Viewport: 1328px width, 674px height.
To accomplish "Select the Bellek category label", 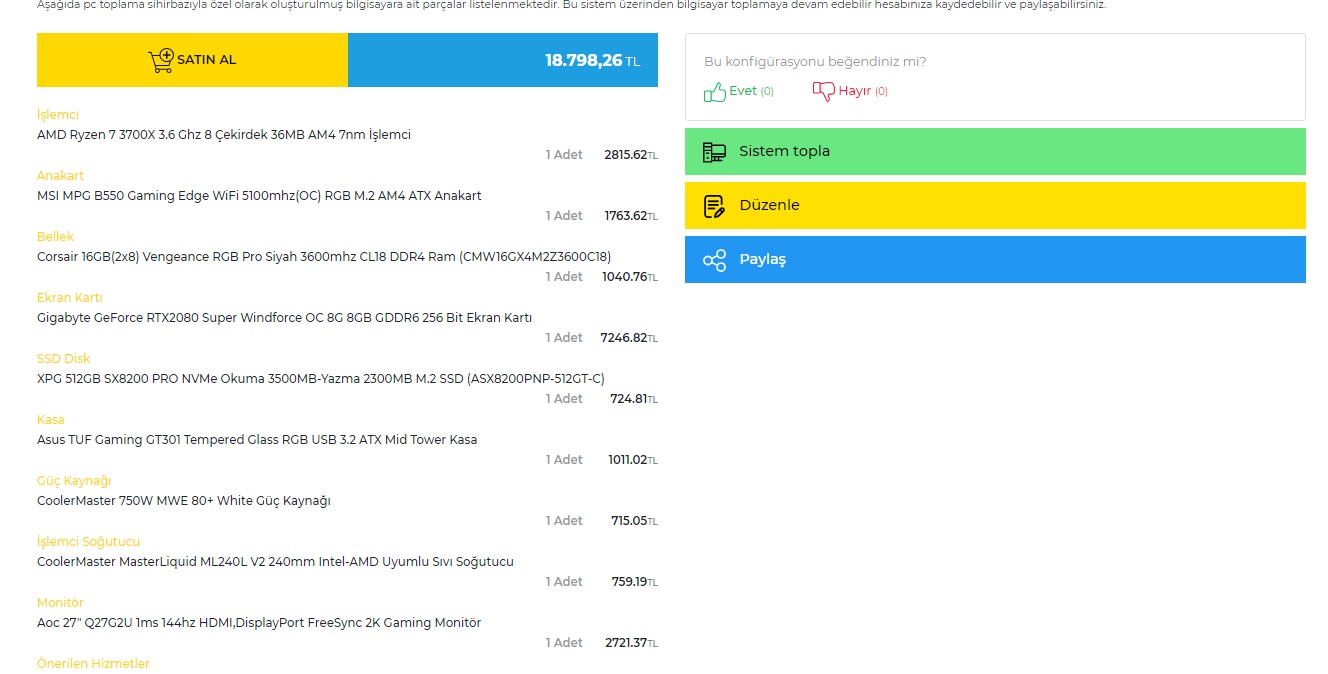I will (x=55, y=237).
